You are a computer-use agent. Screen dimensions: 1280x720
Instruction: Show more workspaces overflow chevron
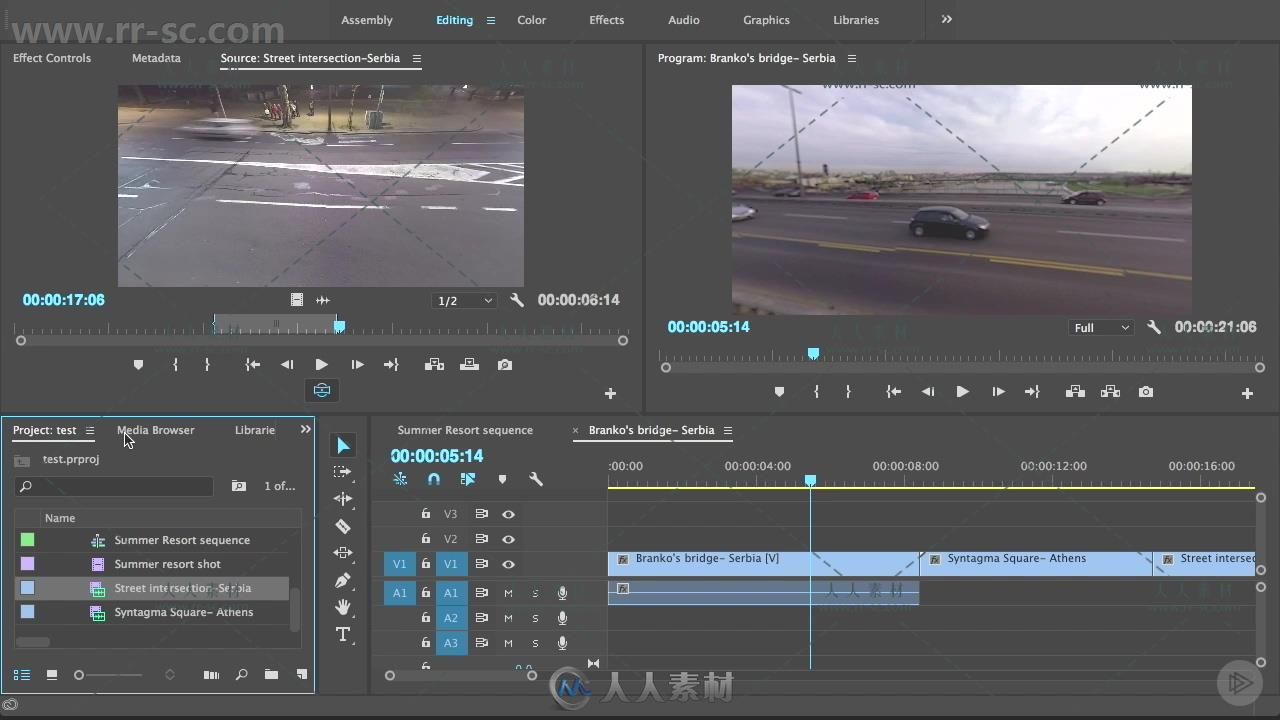(946, 19)
